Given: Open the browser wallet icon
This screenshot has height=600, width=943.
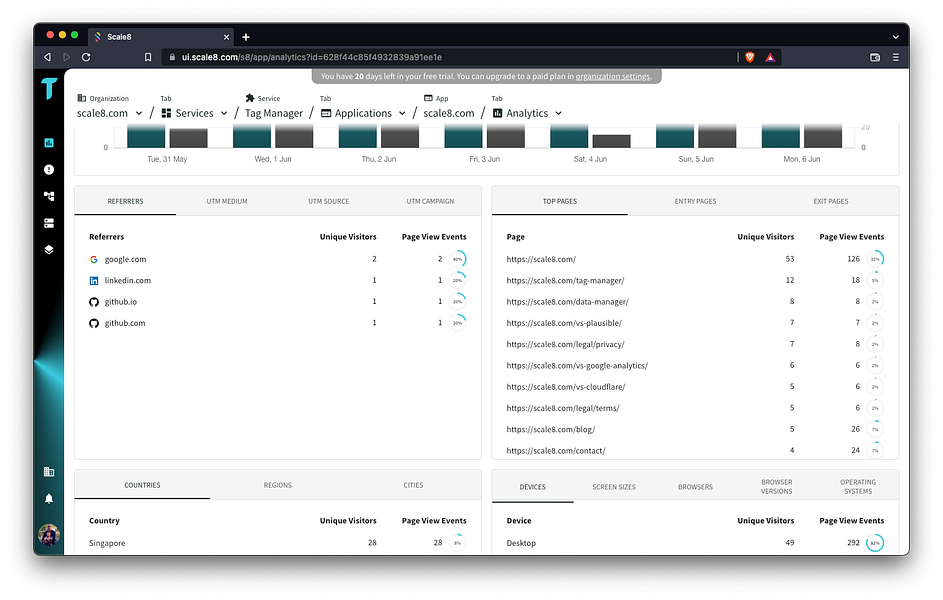Looking at the screenshot, I should [x=875, y=57].
